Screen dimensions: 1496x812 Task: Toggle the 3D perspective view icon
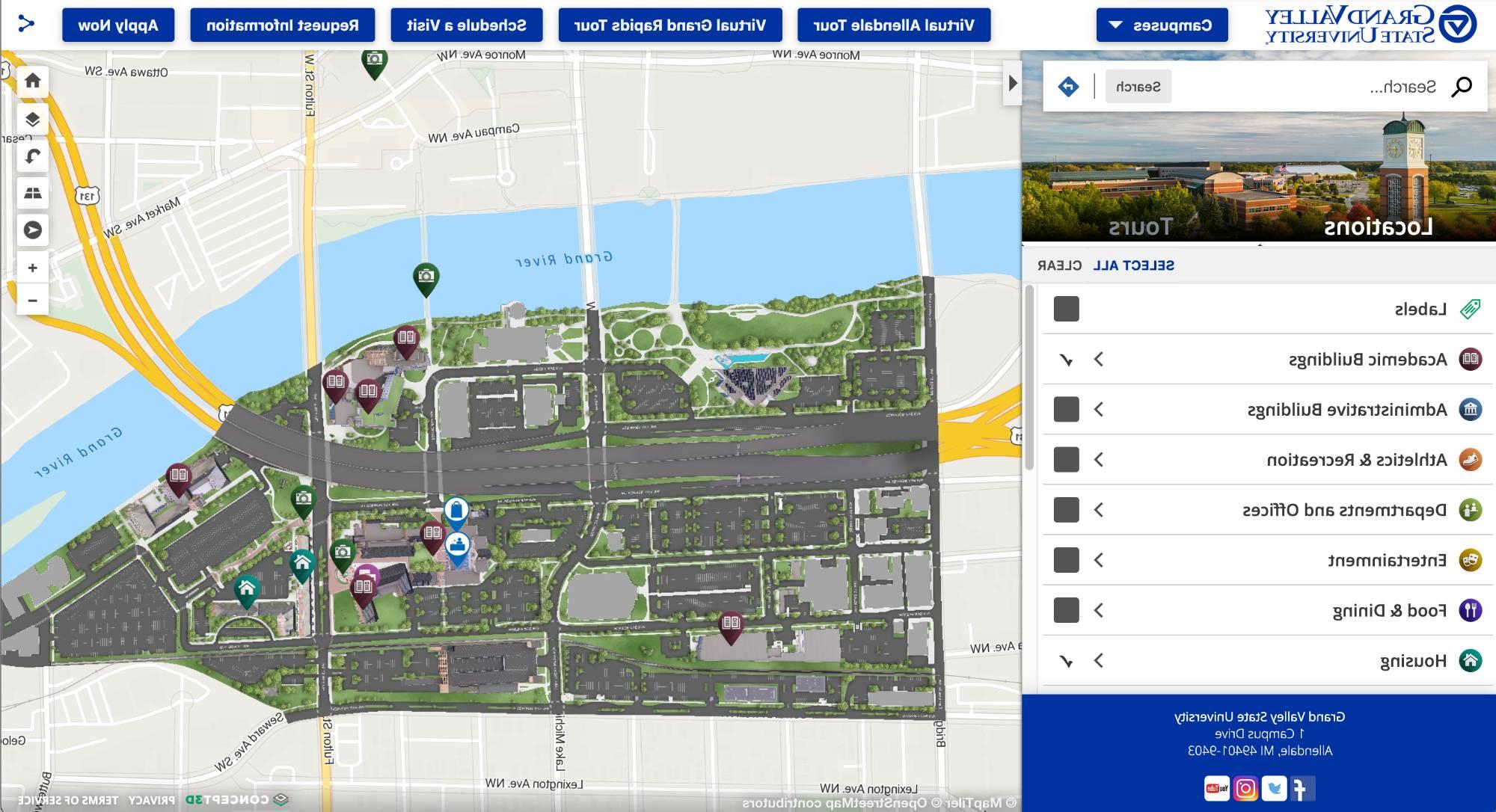(32, 193)
